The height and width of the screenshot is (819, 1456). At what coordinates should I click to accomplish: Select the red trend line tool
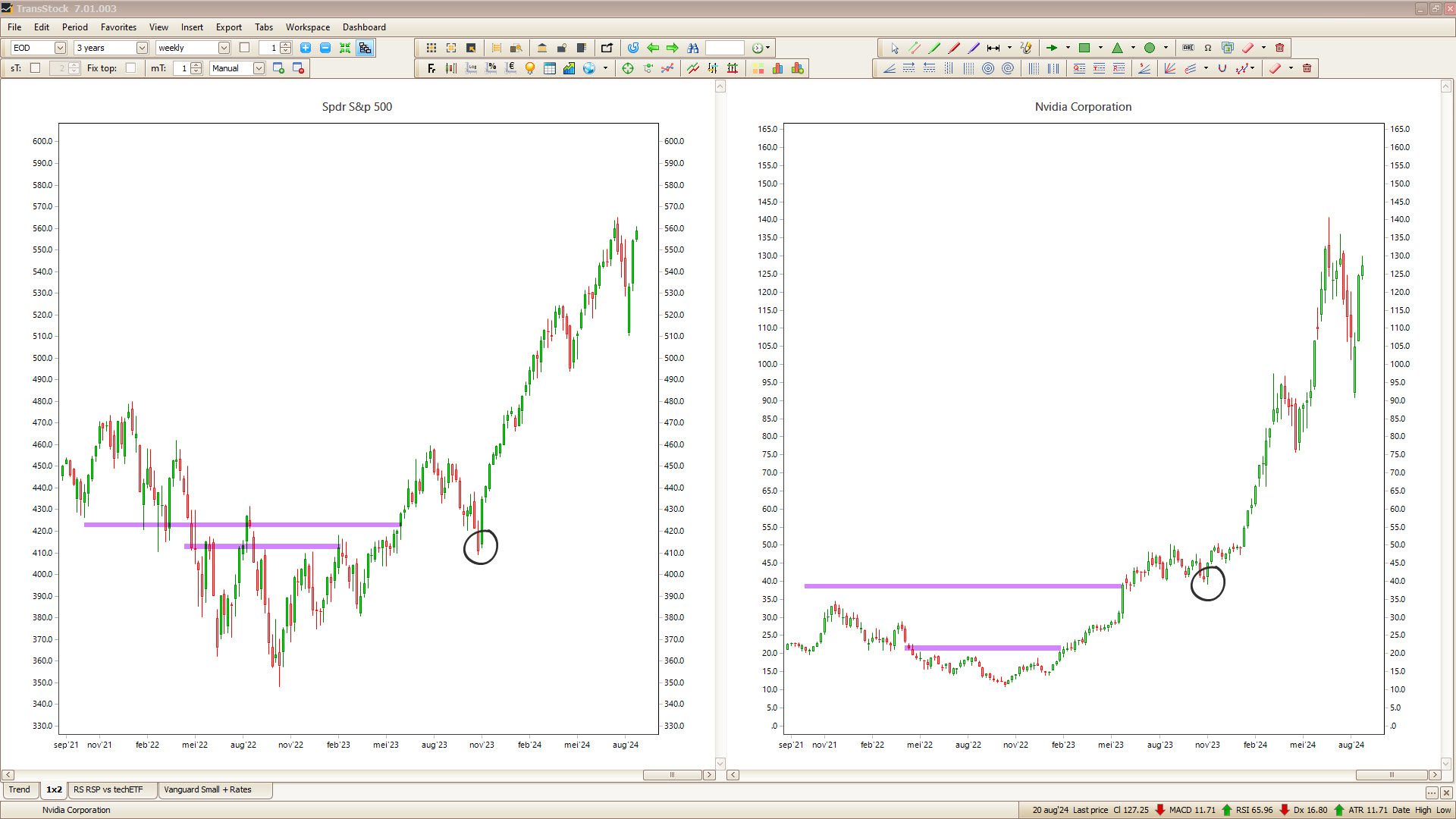[x=954, y=48]
